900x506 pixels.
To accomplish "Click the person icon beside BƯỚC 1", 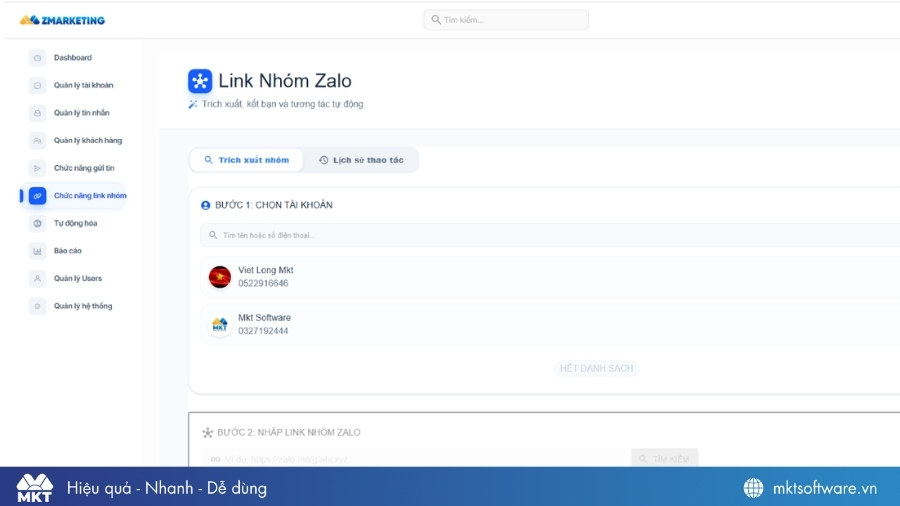I will (x=205, y=205).
